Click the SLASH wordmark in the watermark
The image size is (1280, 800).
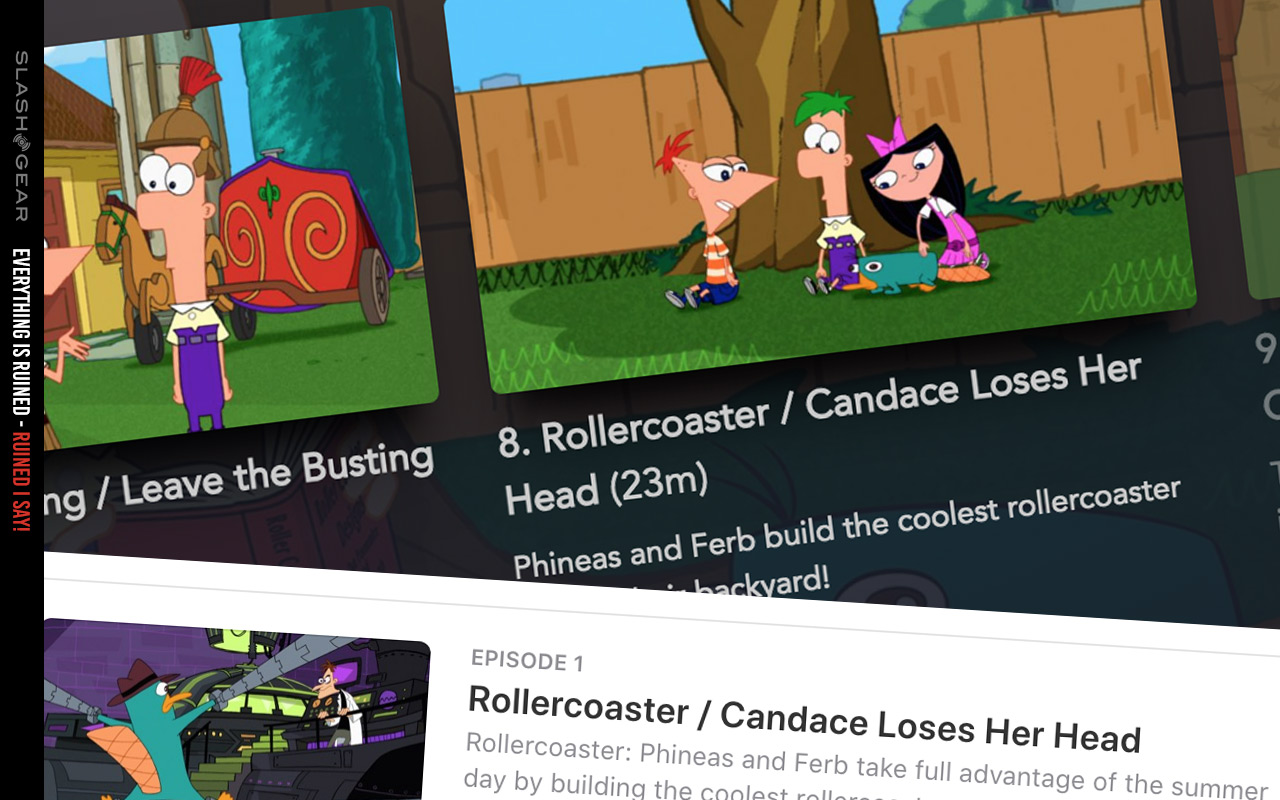(21, 93)
